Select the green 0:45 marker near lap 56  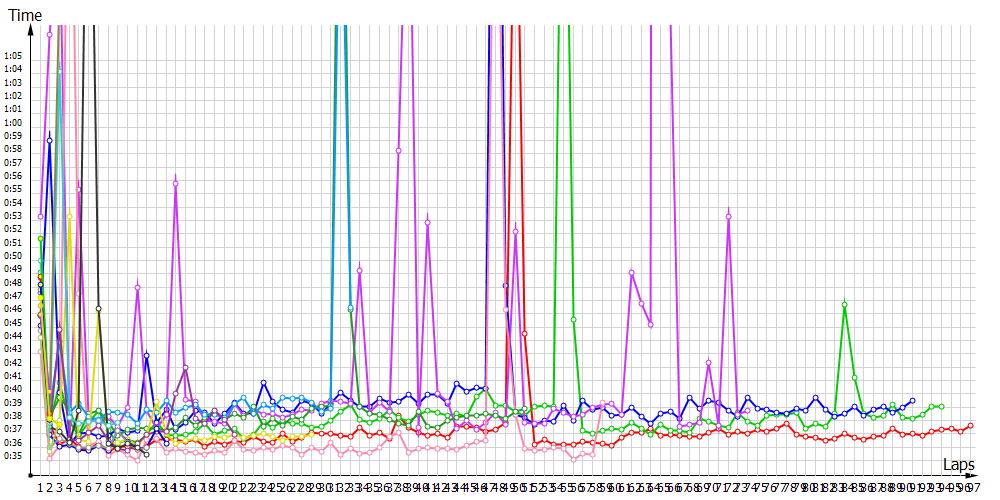pyautogui.click(x=573, y=319)
